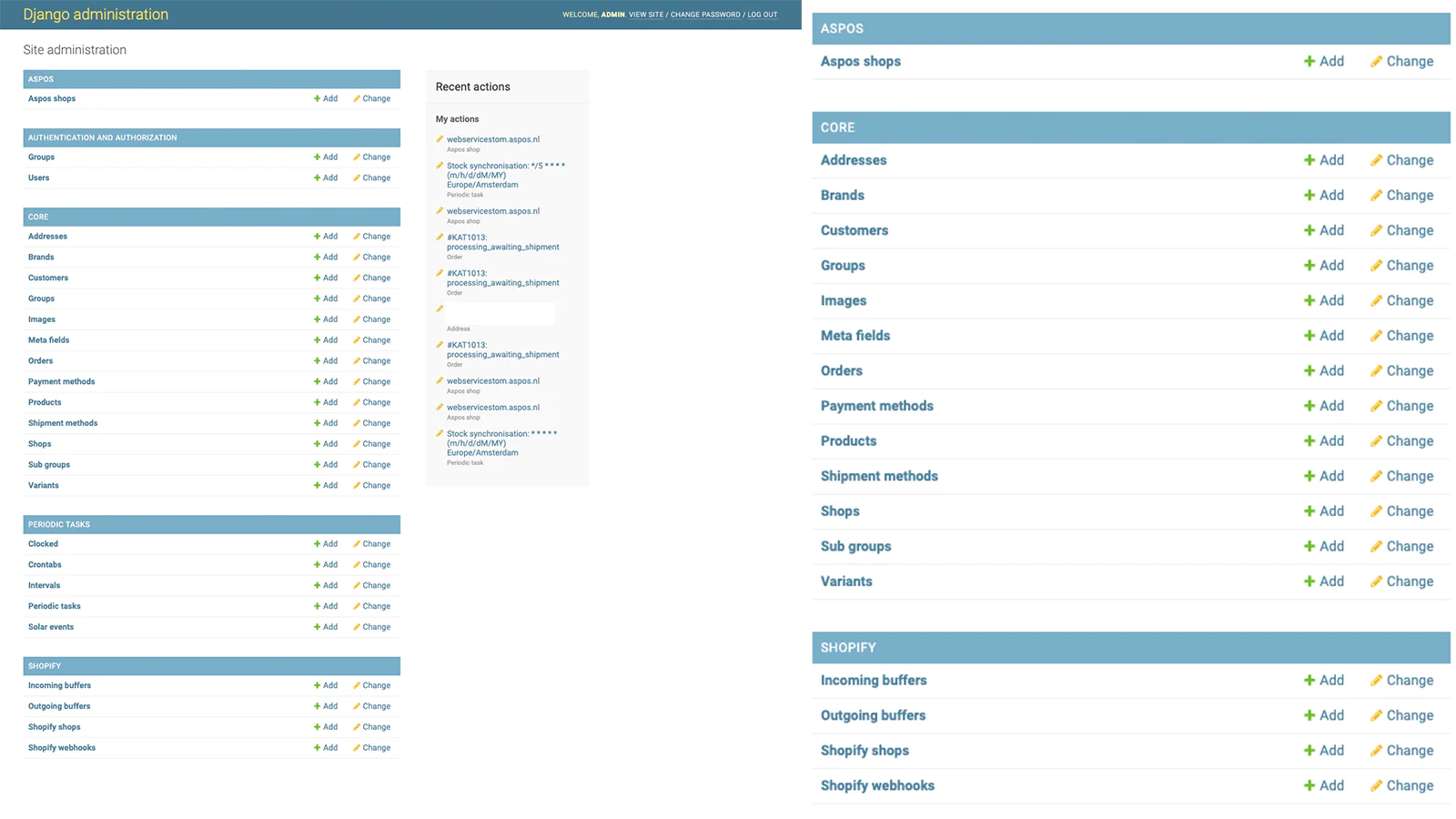Click the plus icon in the Crontabs row
The image size is (1456, 819).
point(317,564)
